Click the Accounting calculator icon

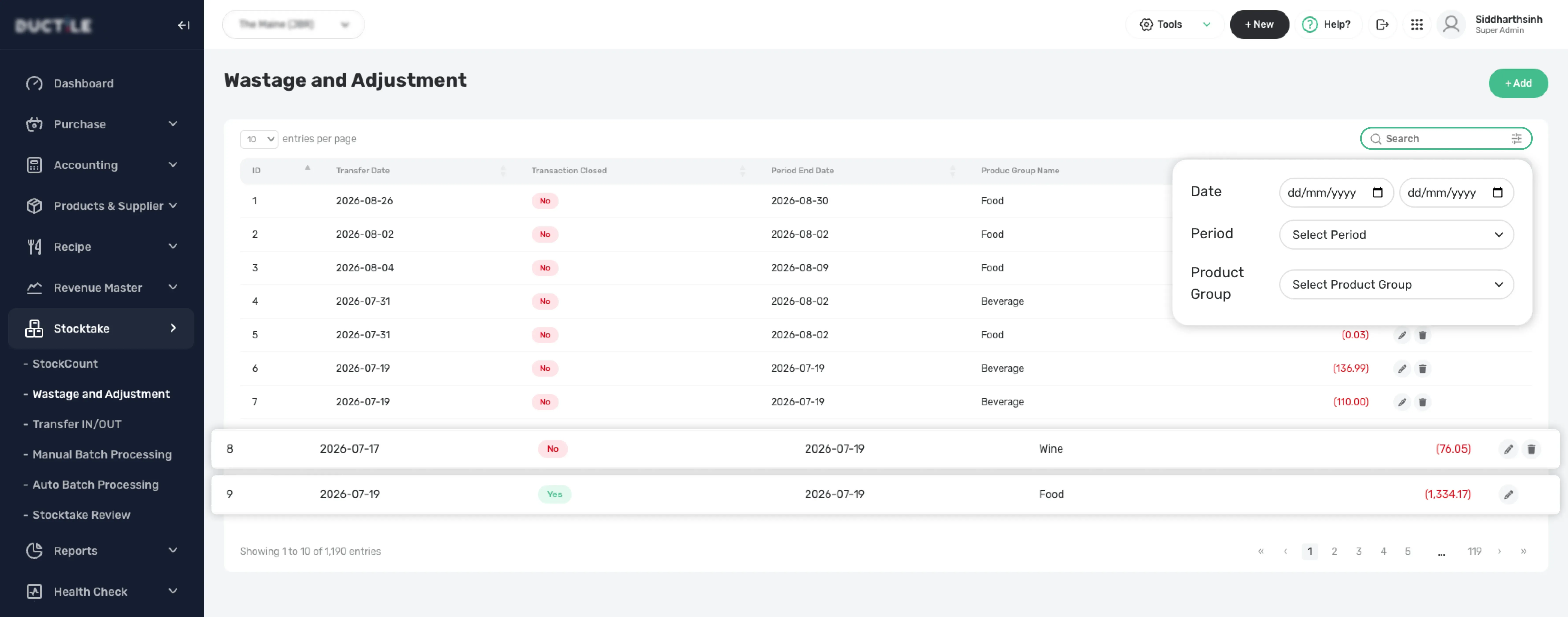[34, 165]
